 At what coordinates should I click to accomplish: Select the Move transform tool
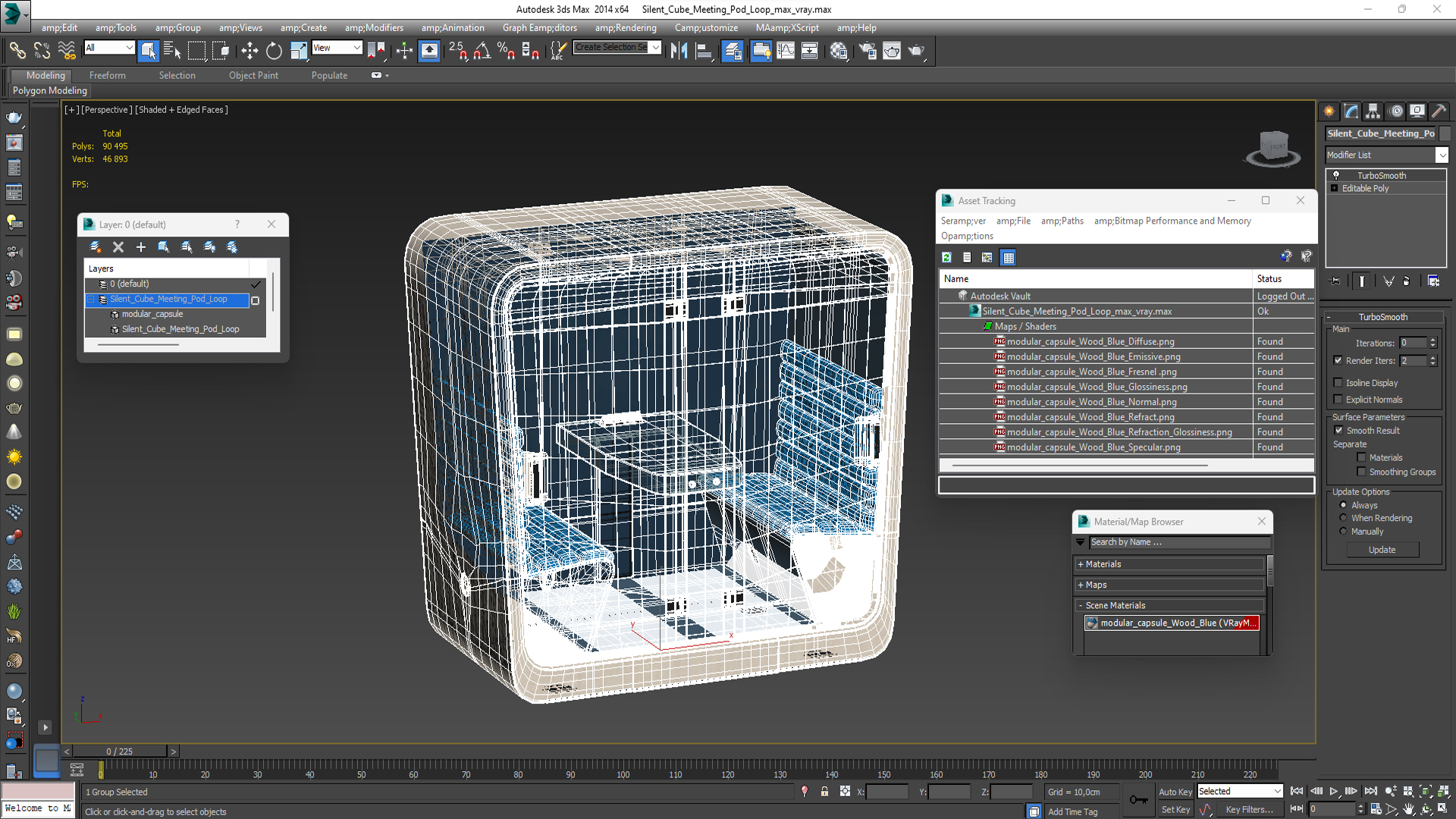tap(249, 51)
